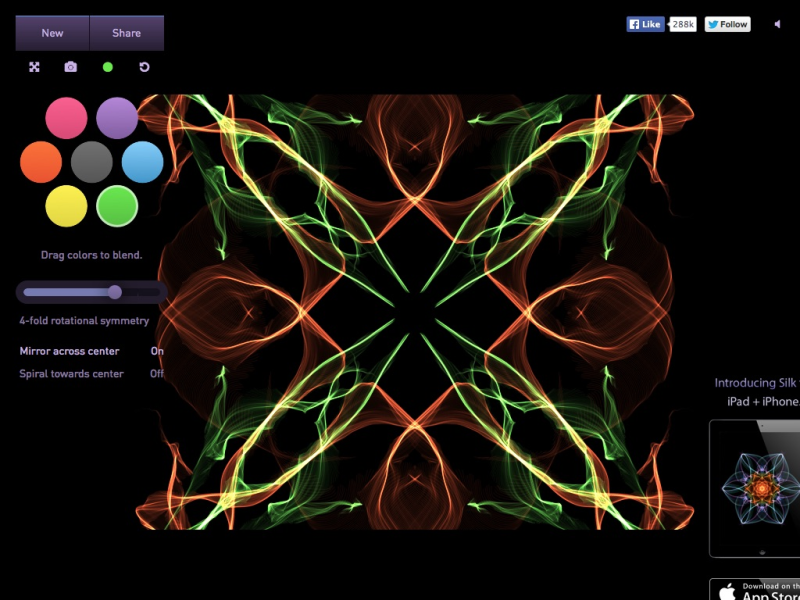Screen dimensions: 800x600
Task: Reset the canvas with the circular arrow
Action: coord(143,67)
